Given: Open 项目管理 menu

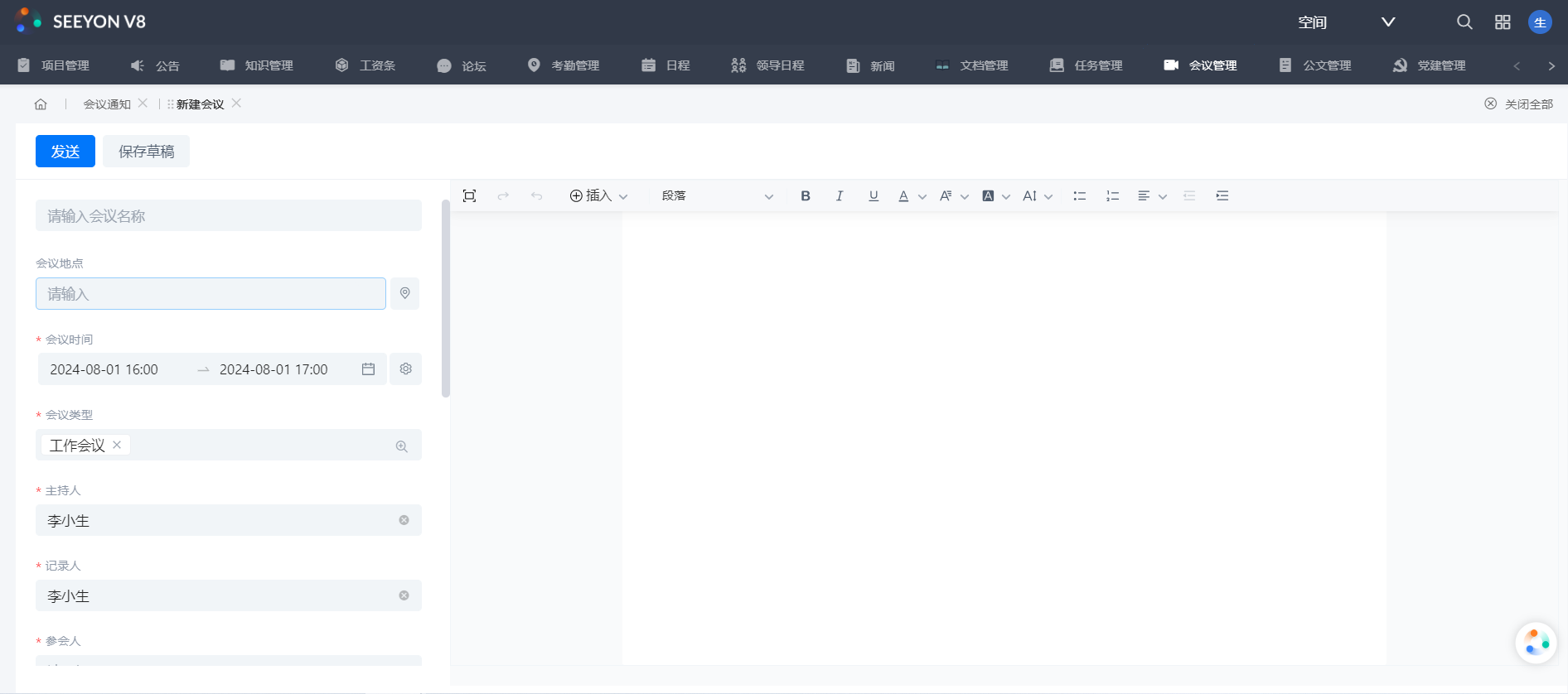Looking at the screenshot, I should tap(54, 65).
